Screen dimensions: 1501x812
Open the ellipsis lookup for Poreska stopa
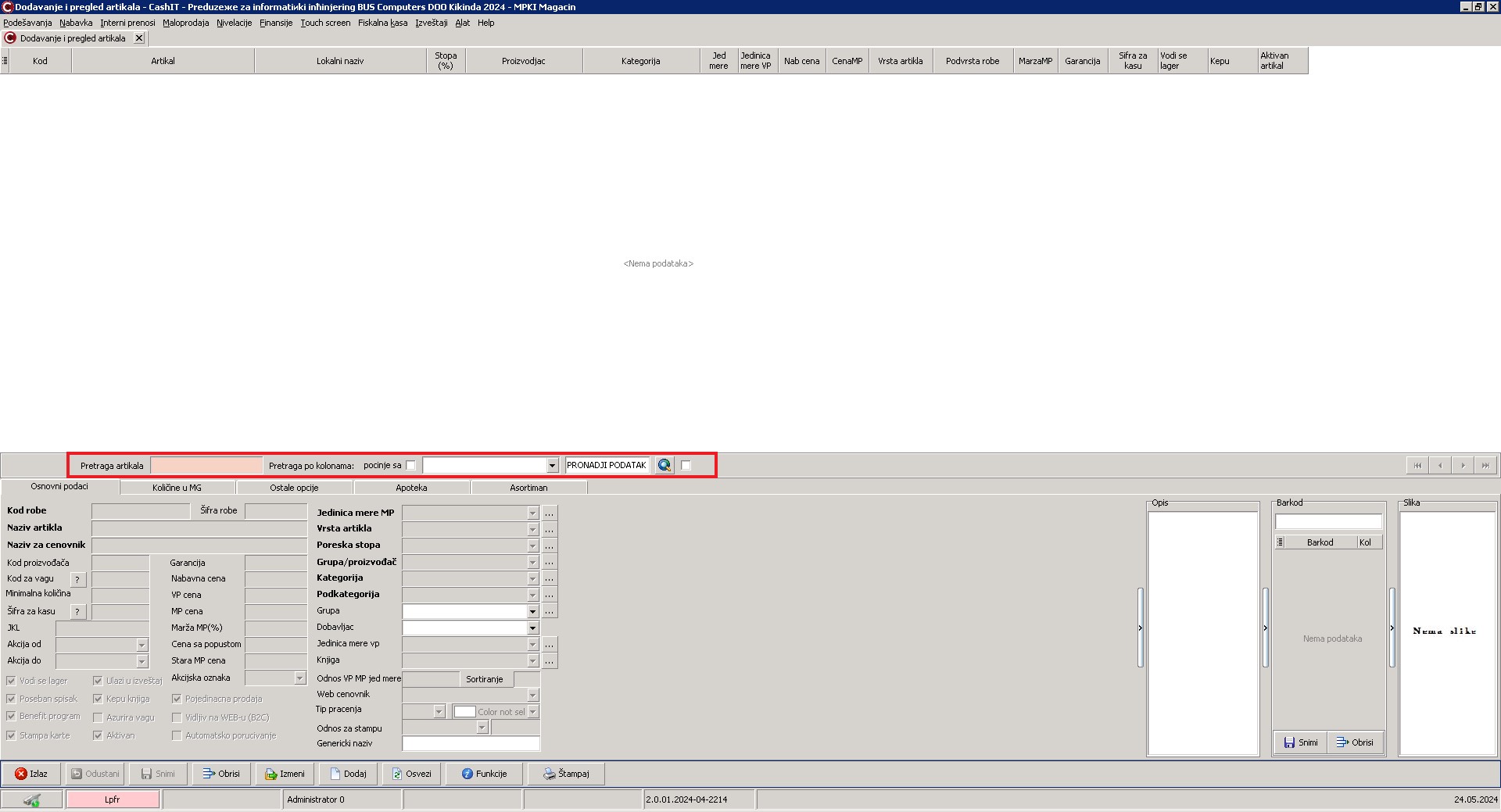coord(550,546)
